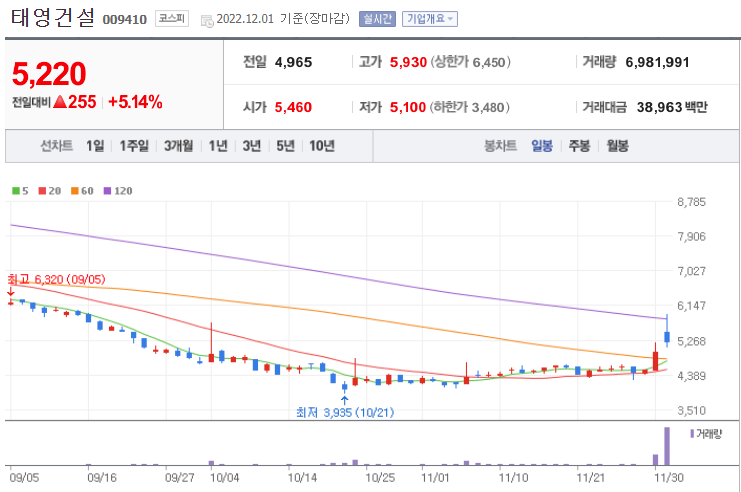Open the 기업개요 dropdown

tap(430, 19)
